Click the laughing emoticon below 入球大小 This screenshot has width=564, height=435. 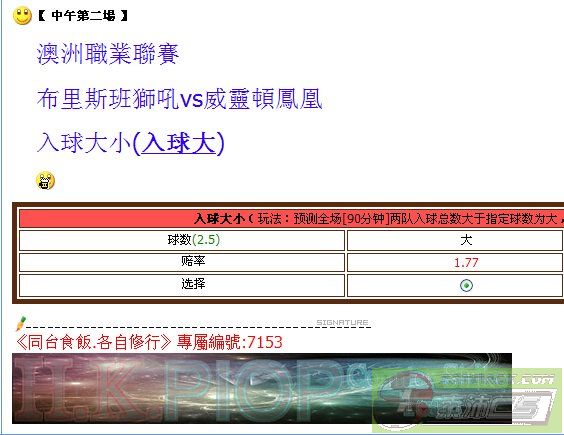click(x=45, y=181)
